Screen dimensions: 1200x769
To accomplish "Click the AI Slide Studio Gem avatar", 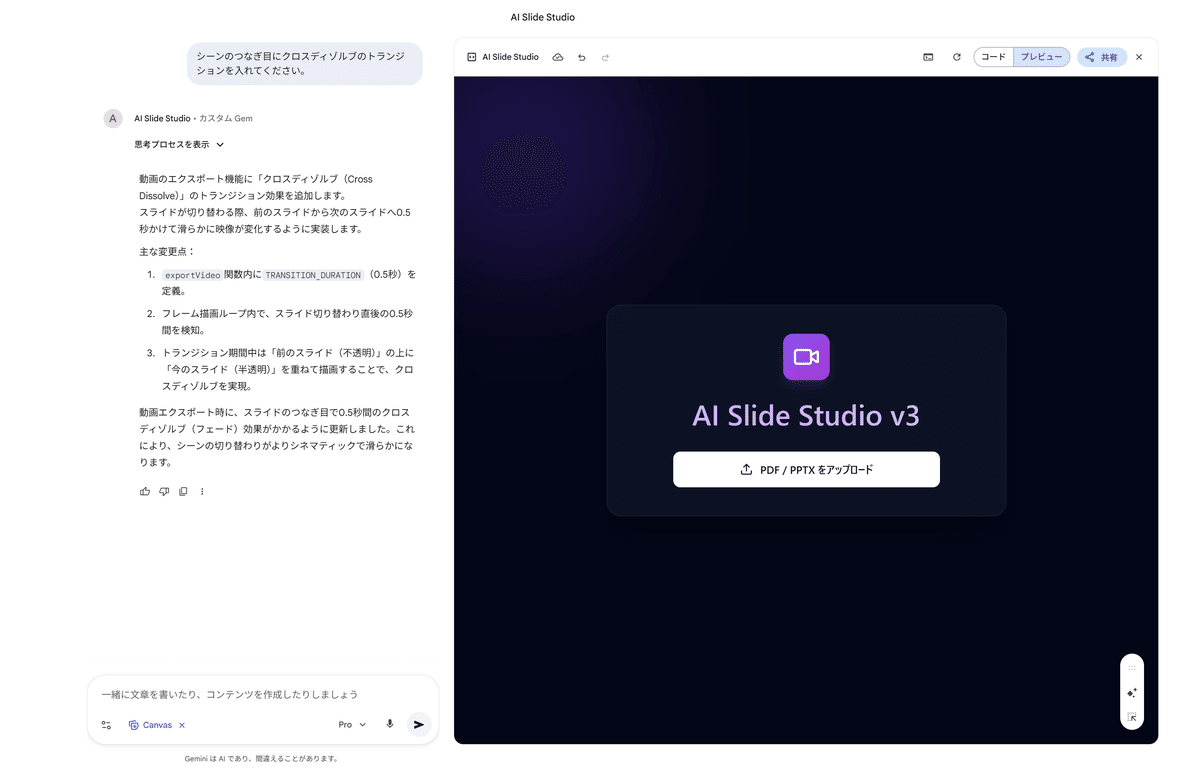I will coord(113,118).
